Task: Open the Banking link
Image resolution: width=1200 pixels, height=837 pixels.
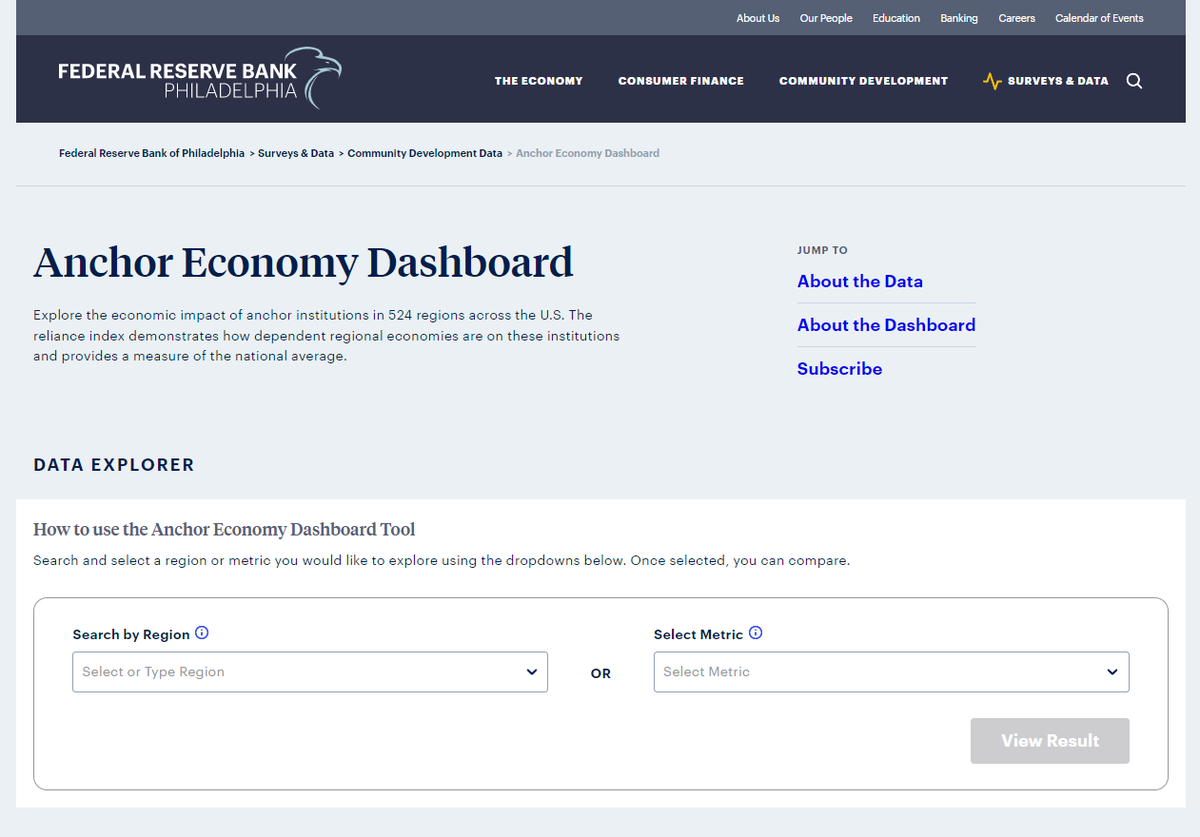Action: pos(959,18)
